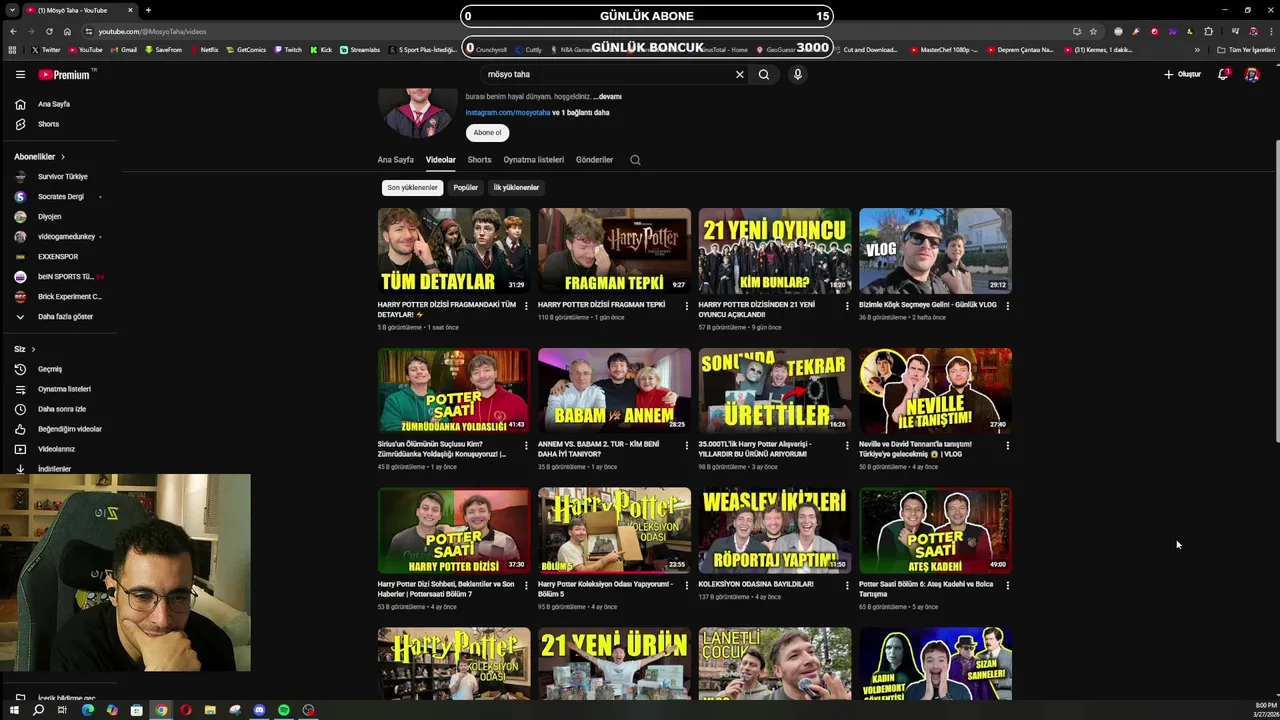
Task: Open the BABAM vs ANNEM video thumbnail
Action: (614, 391)
